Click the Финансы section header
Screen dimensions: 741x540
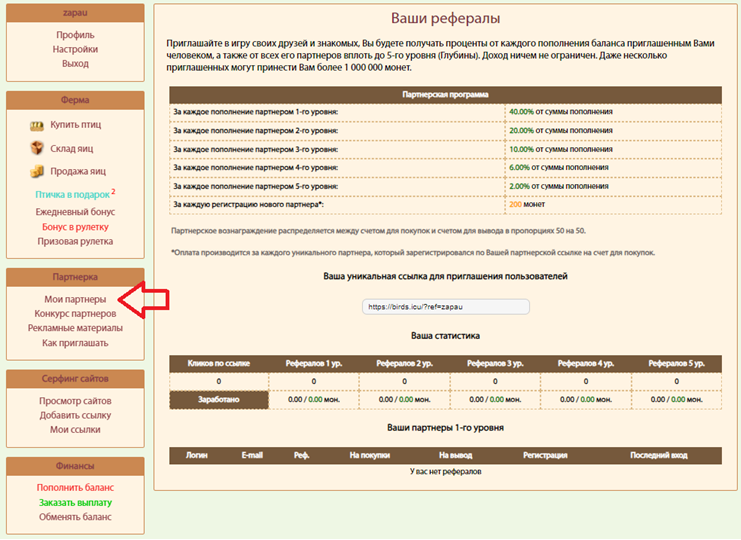tap(75, 466)
